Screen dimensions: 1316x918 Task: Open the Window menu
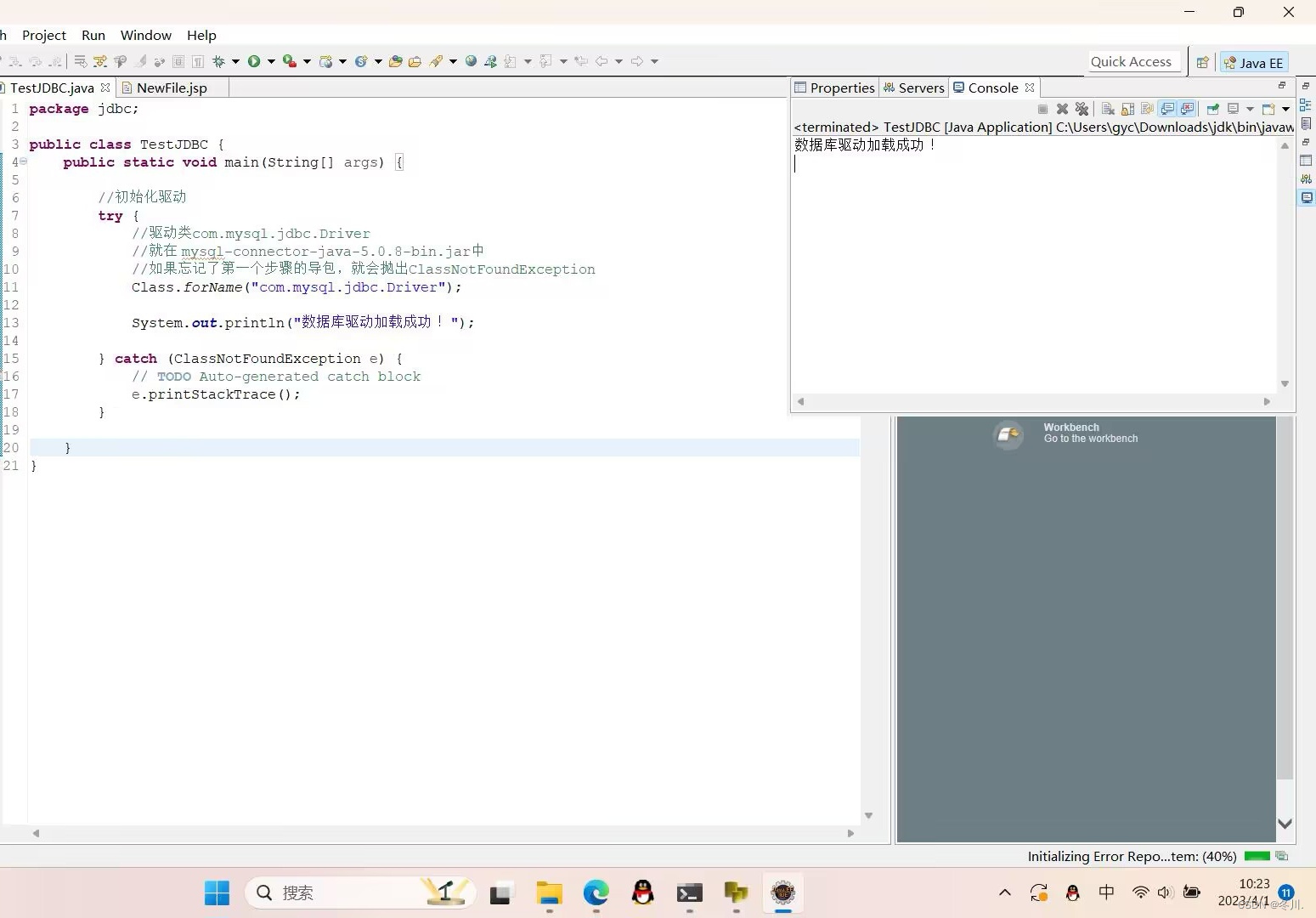pyautogui.click(x=146, y=35)
